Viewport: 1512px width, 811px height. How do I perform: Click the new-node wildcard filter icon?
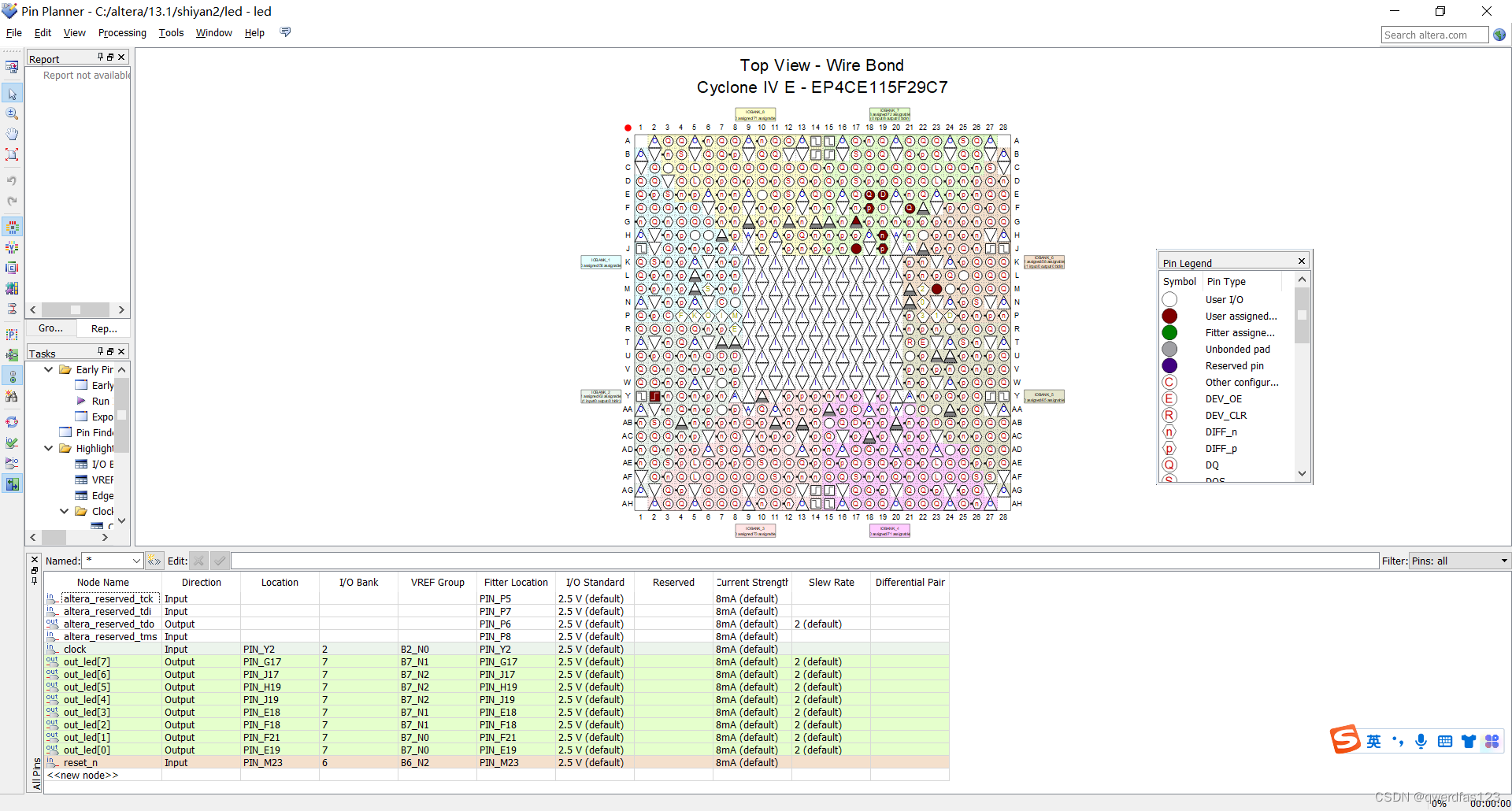(x=154, y=561)
